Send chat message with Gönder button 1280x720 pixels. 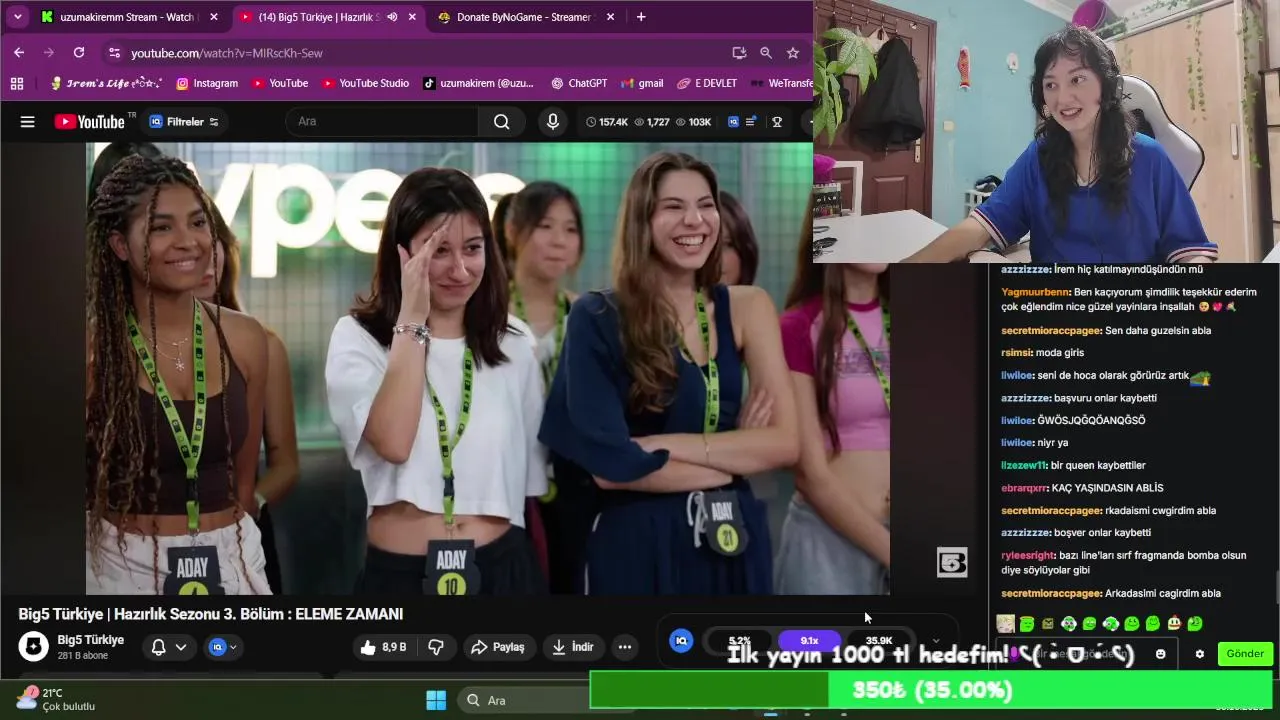pyautogui.click(x=1245, y=654)
